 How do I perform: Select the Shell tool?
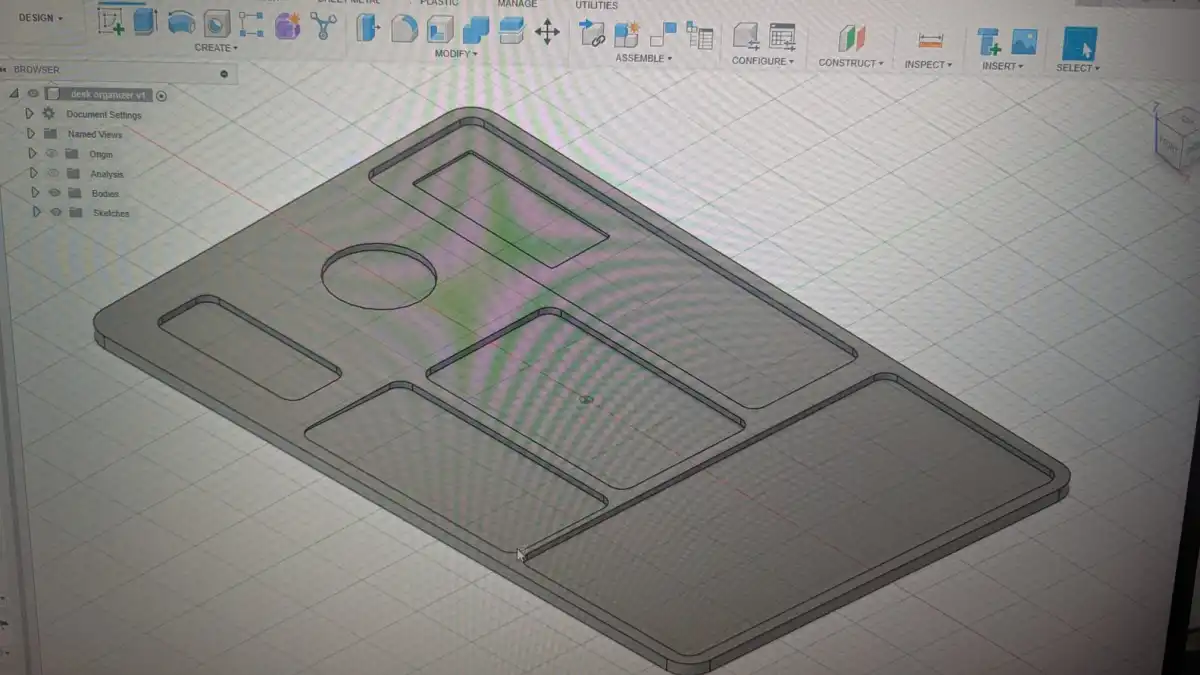[x=440, y=30]
